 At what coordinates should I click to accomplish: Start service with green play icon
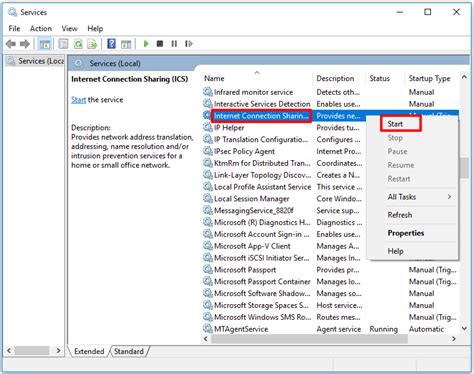(x=146, y=44)
